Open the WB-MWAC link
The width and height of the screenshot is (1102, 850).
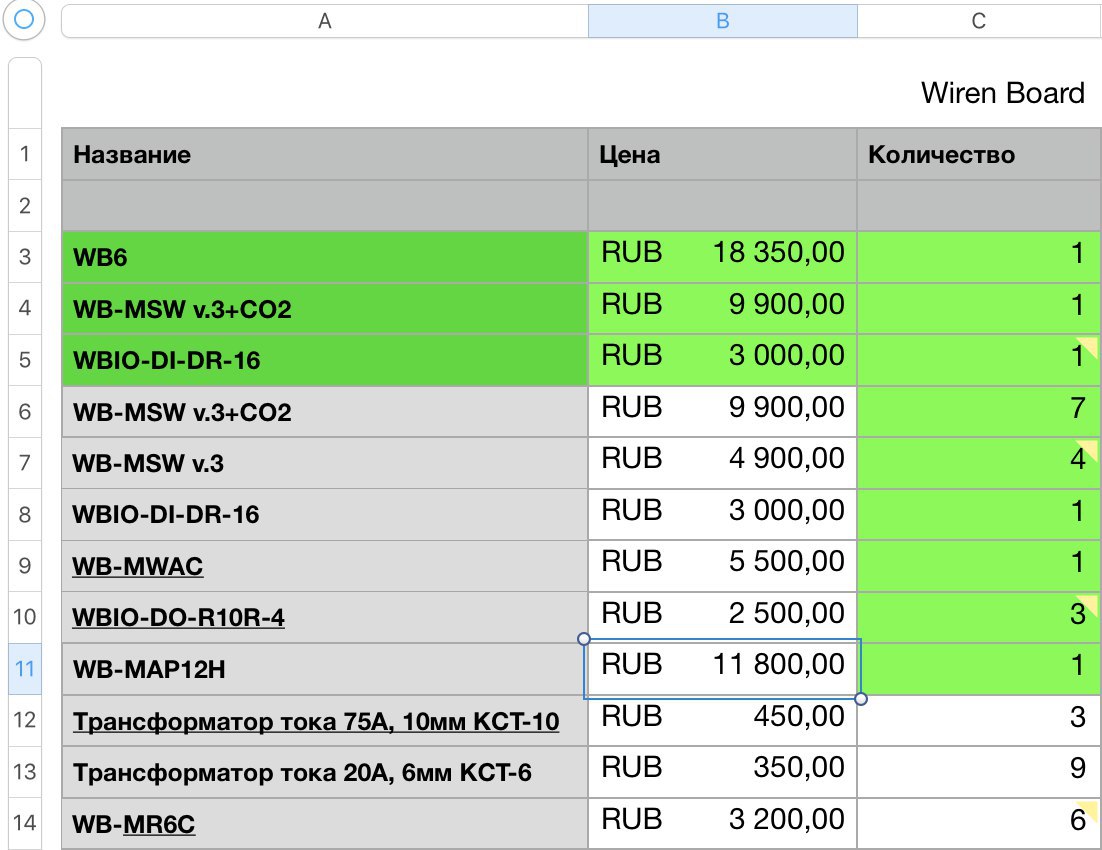(x=138, y=566)
